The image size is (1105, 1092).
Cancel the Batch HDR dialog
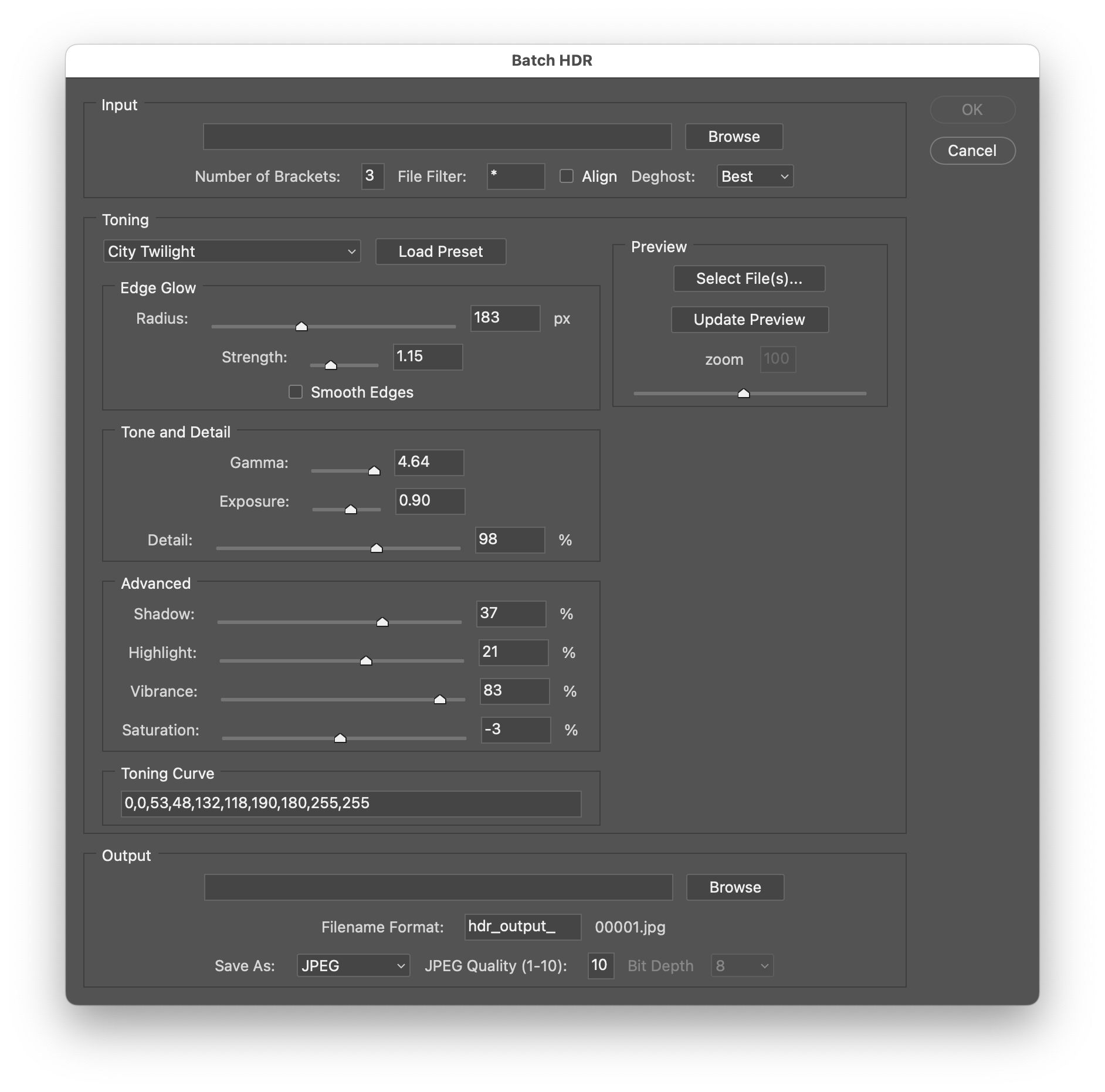pos(972,151)
